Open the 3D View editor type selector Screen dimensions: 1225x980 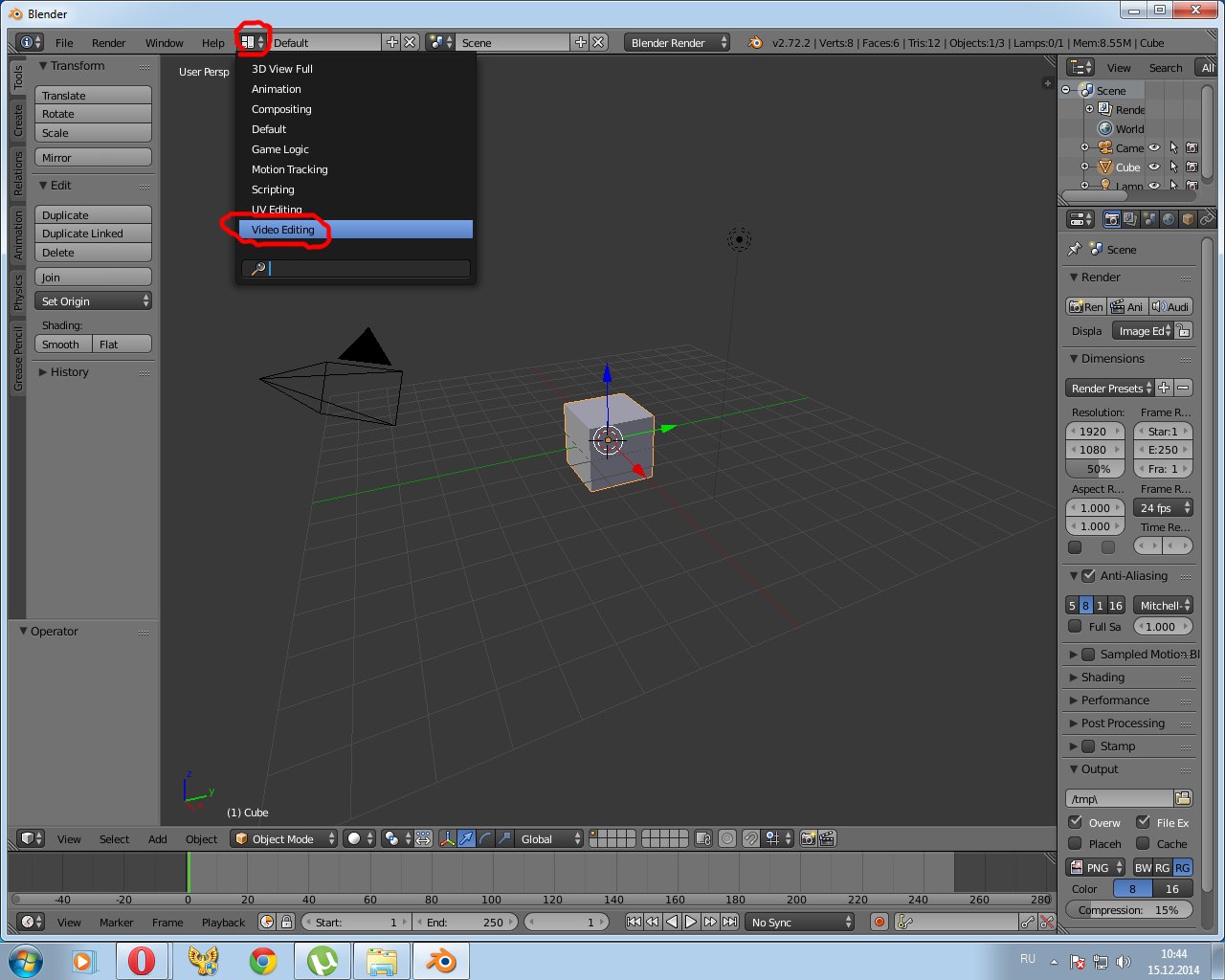pyautogui.click(x=31, y=838)
